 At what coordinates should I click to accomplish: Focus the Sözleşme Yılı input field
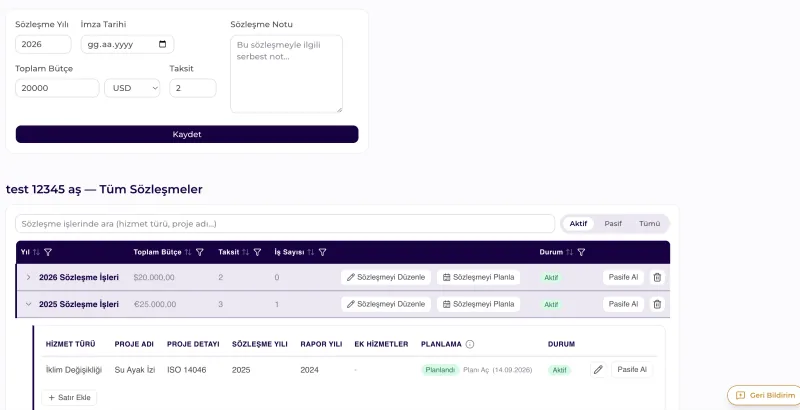coord(43,44)
